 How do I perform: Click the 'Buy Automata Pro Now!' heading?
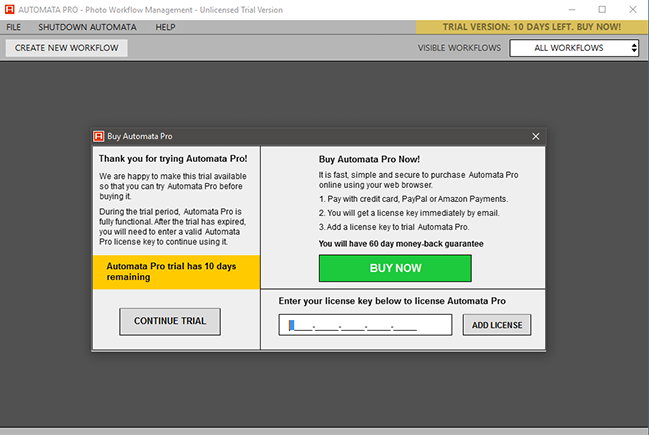(x=369, y=159)
